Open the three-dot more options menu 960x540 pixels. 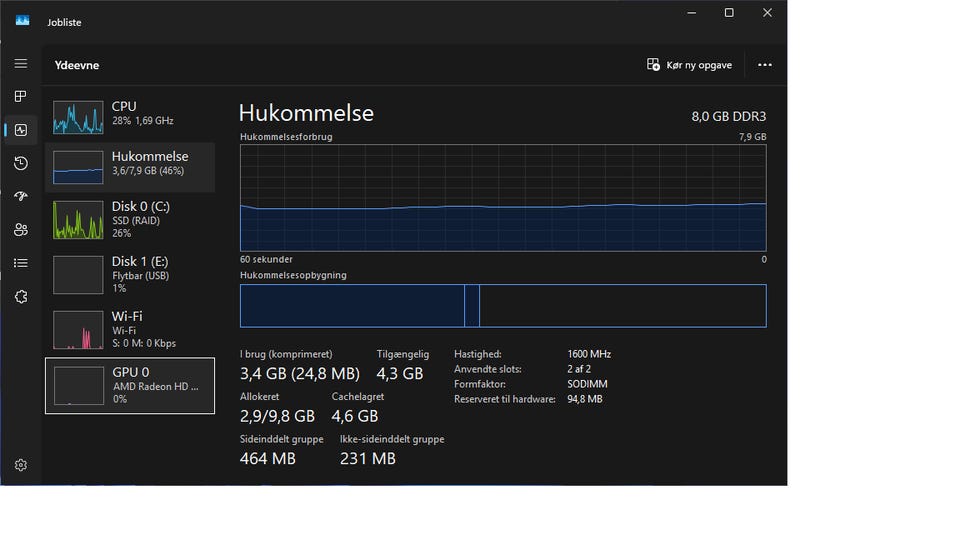pos(765,65)
